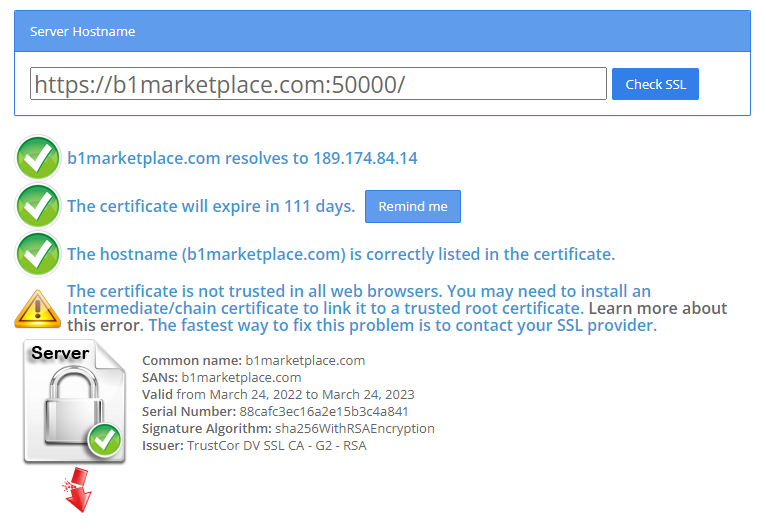766x529 pixels.
Task: Click the Serial Number 88cafc3ec16a2e15b3c4a841 line
Action: [275, 411]
